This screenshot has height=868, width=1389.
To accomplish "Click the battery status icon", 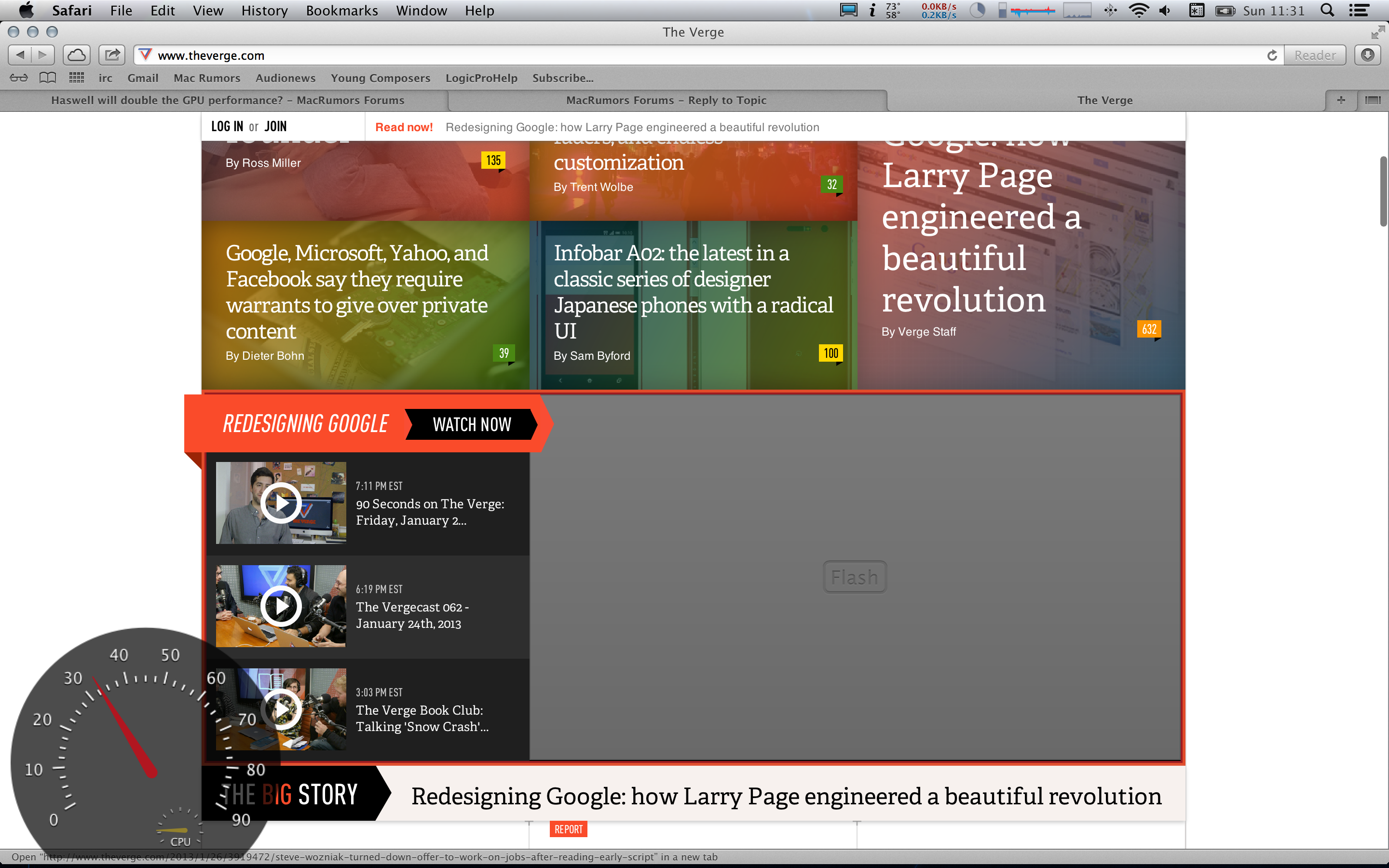I will (x=1225, y=10).
